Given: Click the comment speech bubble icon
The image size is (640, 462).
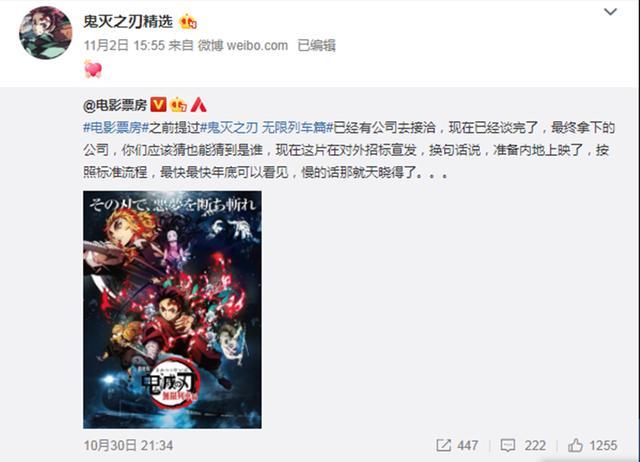Looking at the screenshot, I should point(508,445).
